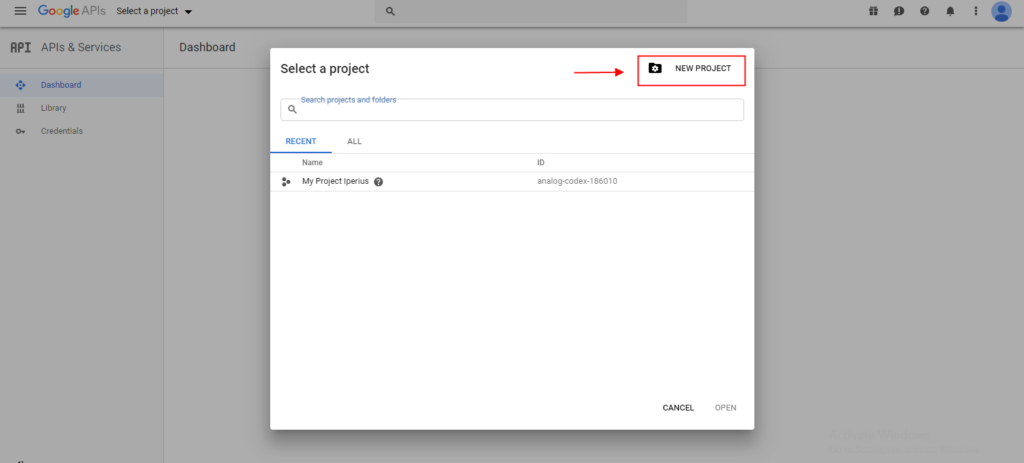1024x463 pixels.
Task: Click the Library grid icon
Action: coord(20,108)
